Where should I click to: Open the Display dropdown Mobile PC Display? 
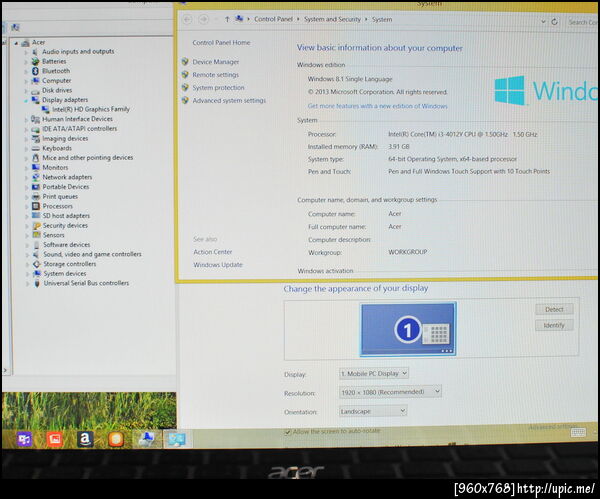pyautogui.click(x=373, y=373)
